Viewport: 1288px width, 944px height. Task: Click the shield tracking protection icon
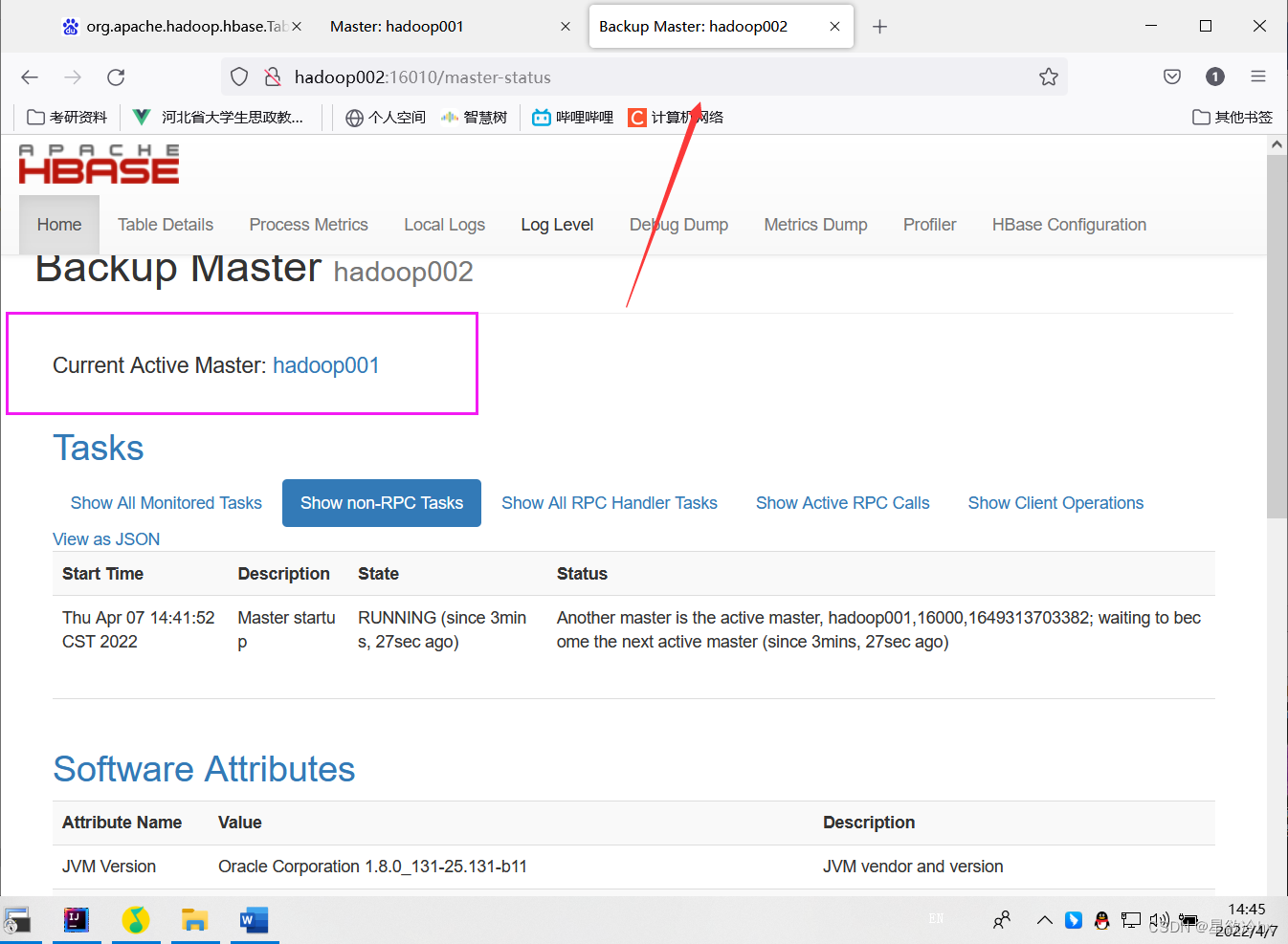(x=238, y=77)
